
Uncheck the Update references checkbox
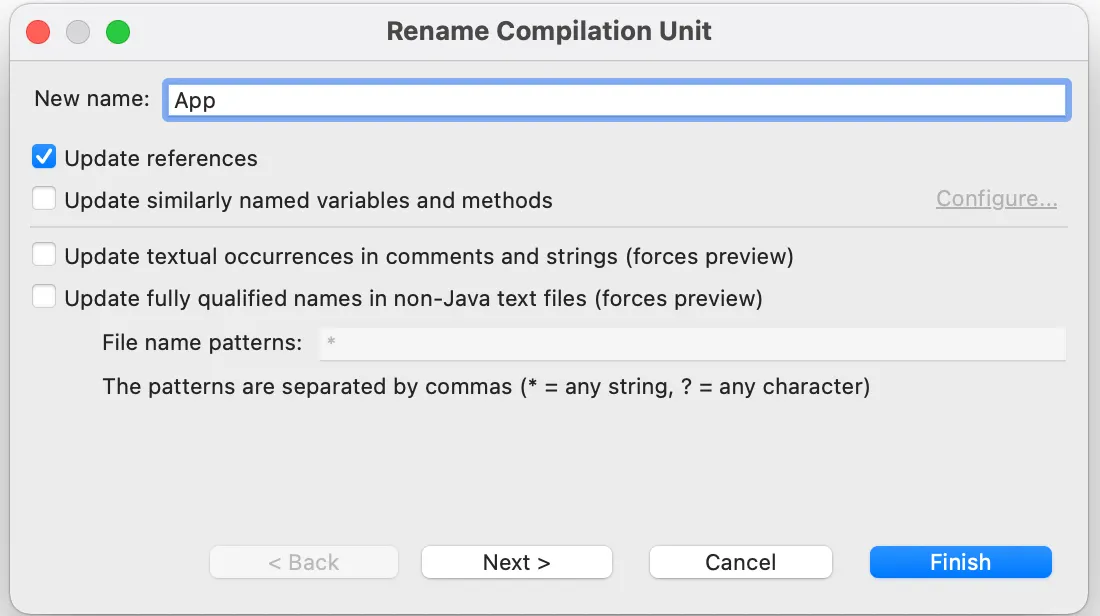(44, 157)
